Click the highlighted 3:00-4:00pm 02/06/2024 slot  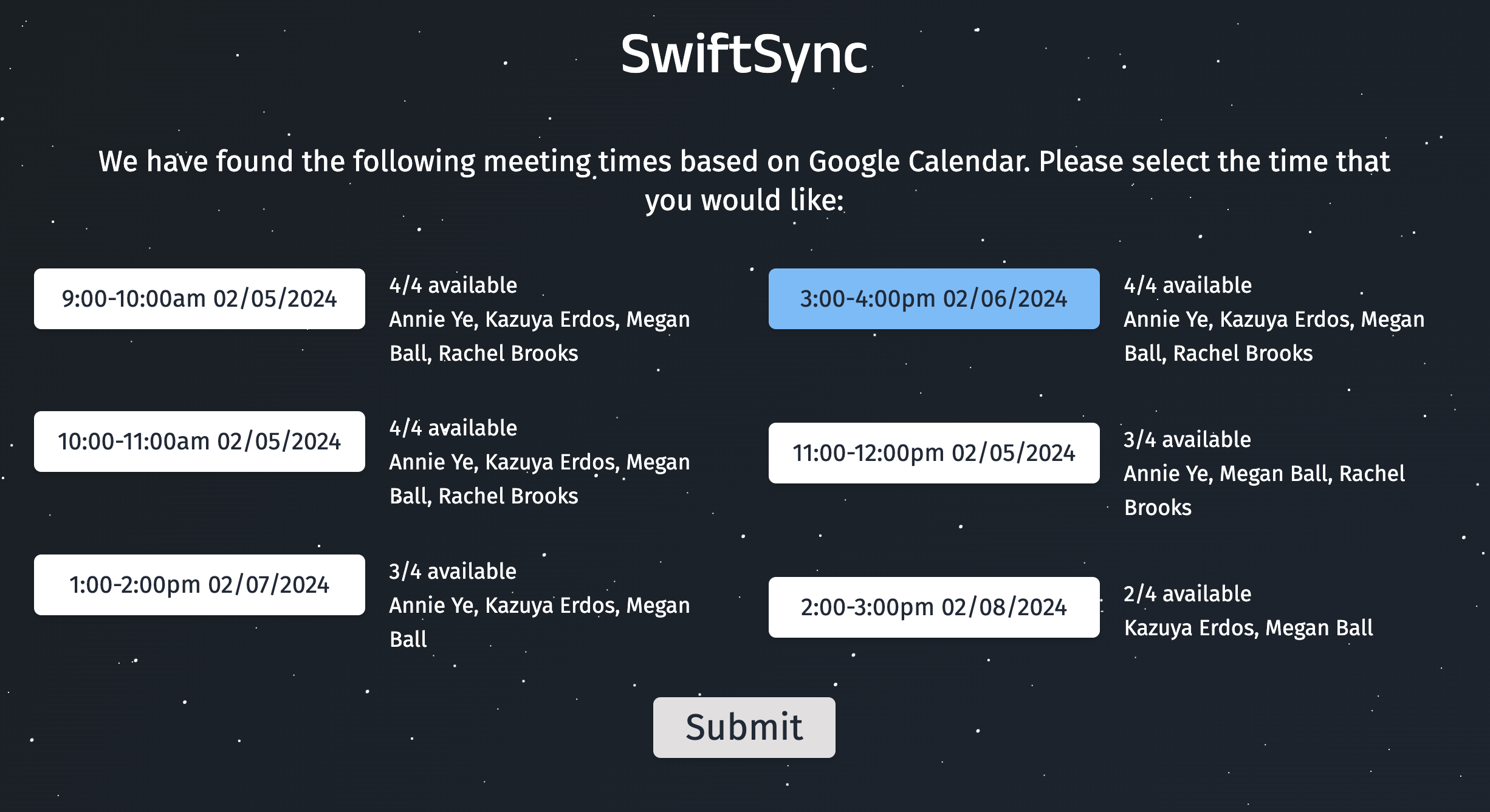coord(933,299)
